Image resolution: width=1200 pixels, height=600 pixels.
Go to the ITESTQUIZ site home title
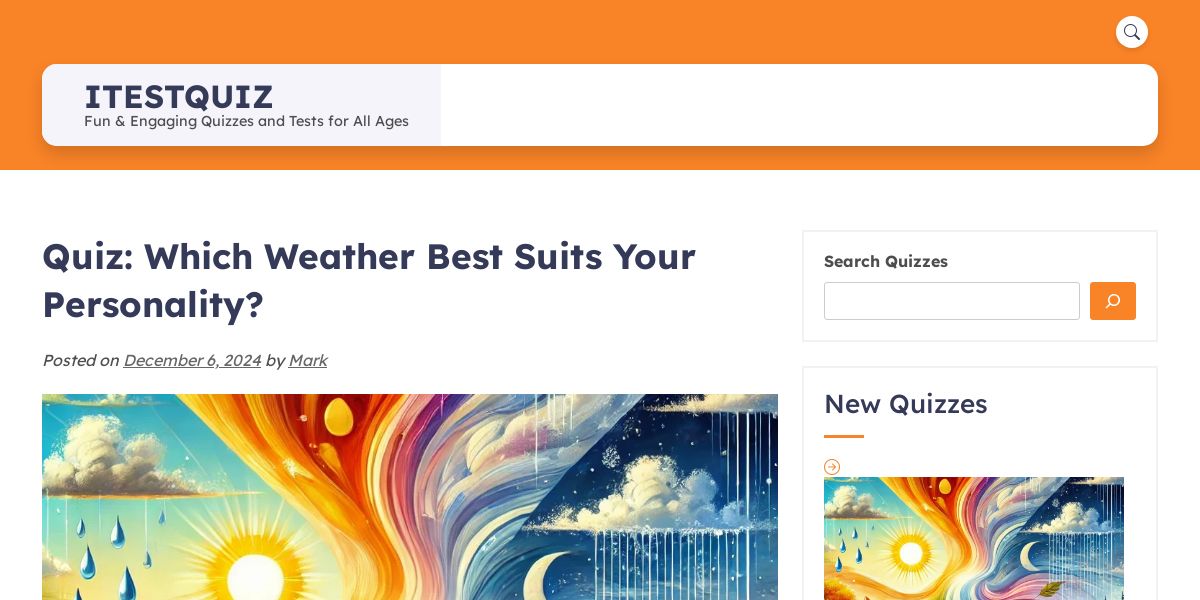click(x=178, y=97)
